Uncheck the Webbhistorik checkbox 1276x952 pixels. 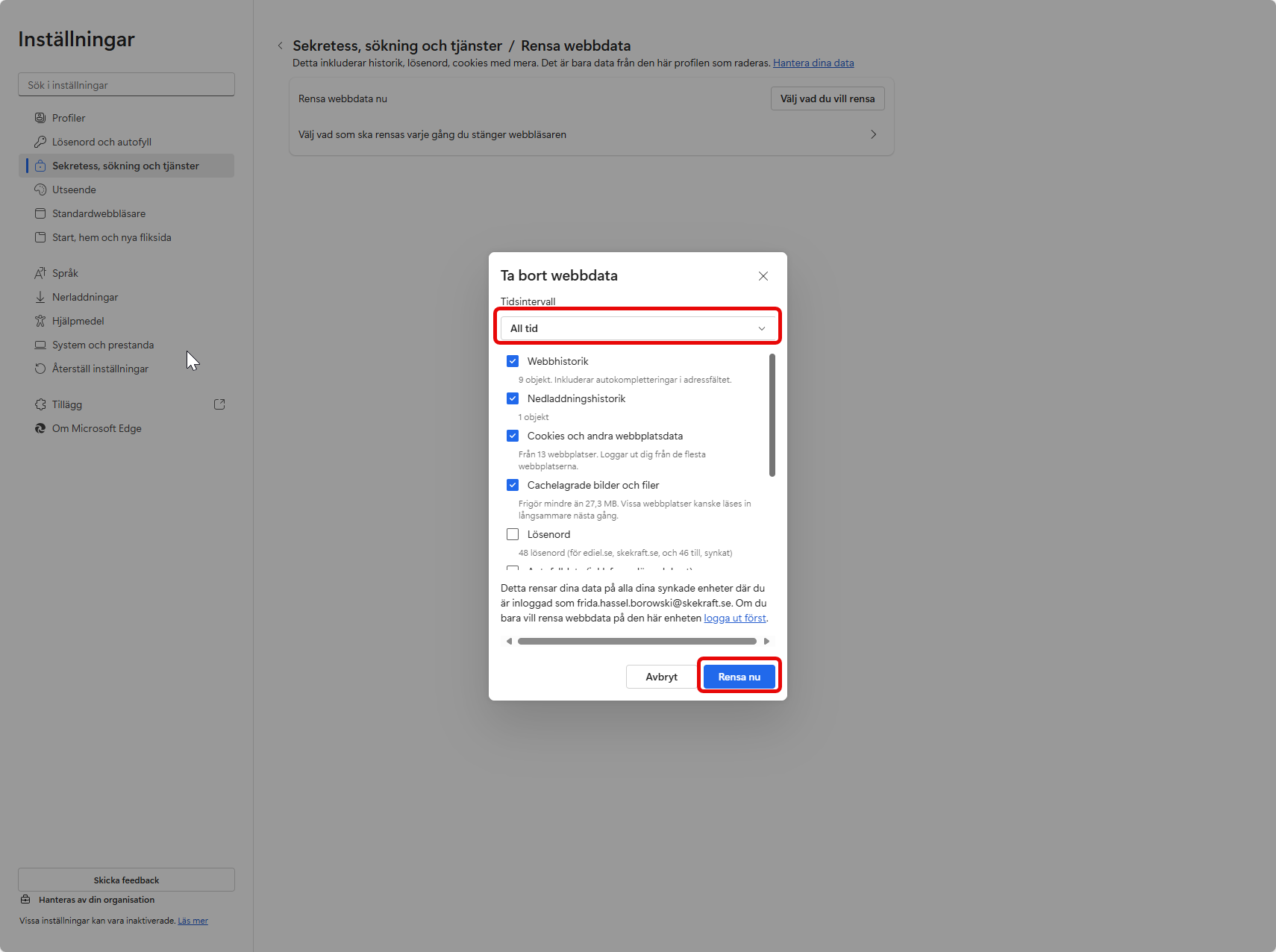click(513, 361)
